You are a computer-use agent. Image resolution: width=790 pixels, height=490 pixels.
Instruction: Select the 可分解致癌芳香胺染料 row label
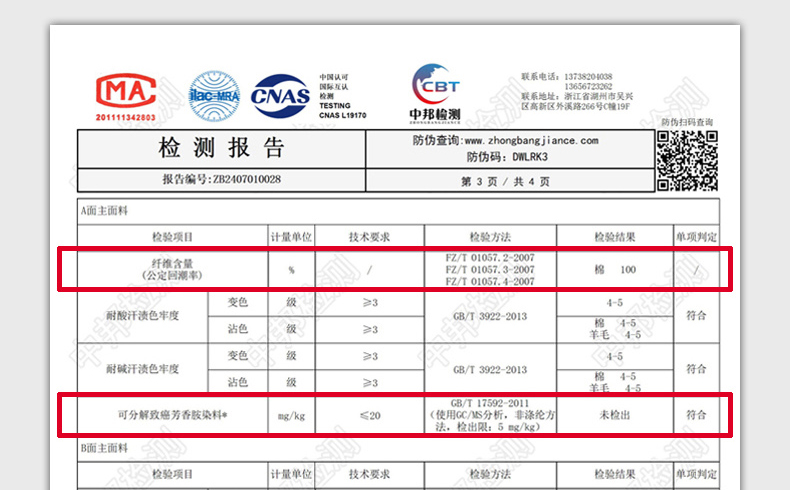(x=167, y=414)
